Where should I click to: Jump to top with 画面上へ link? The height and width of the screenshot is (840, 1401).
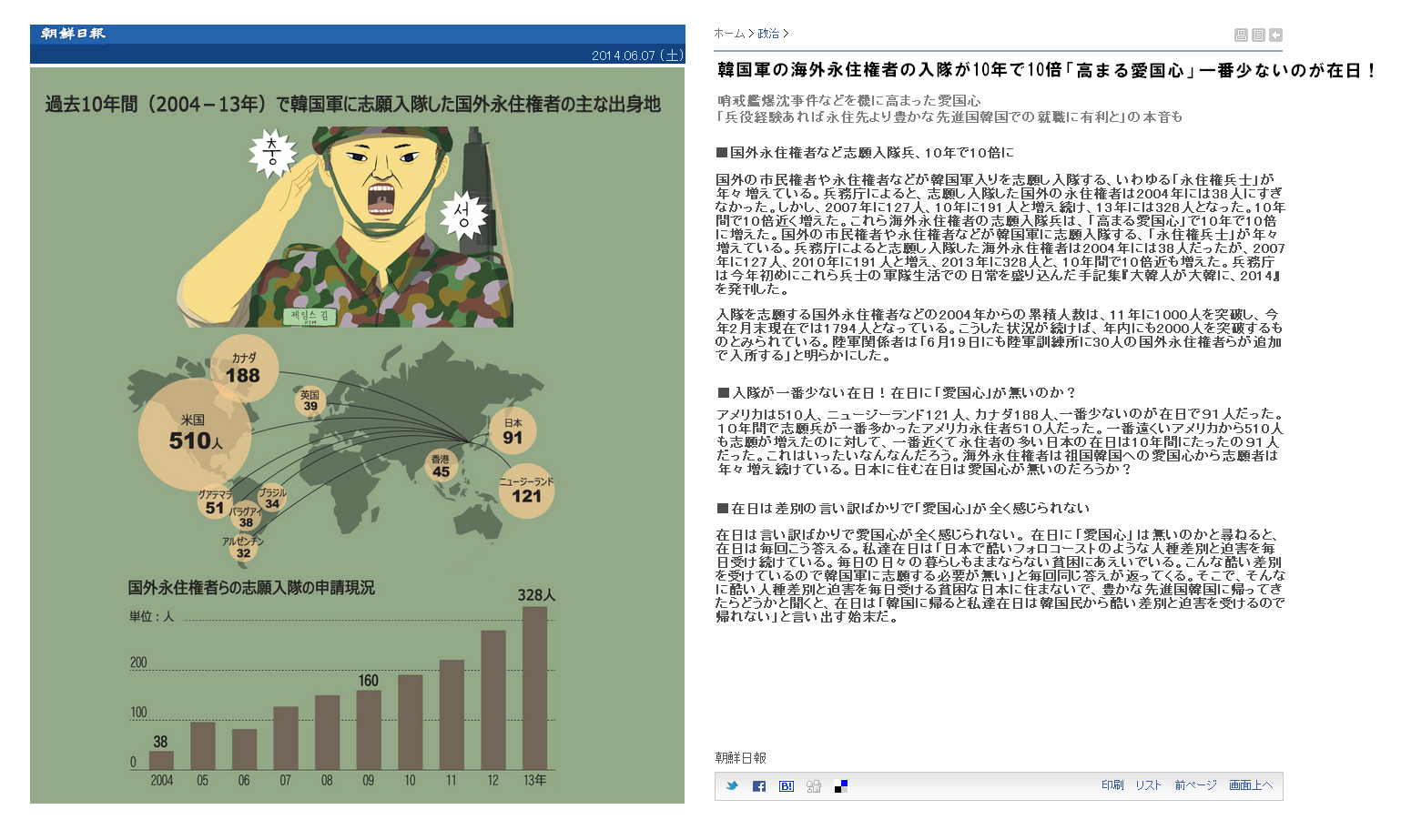(1251, 785)
